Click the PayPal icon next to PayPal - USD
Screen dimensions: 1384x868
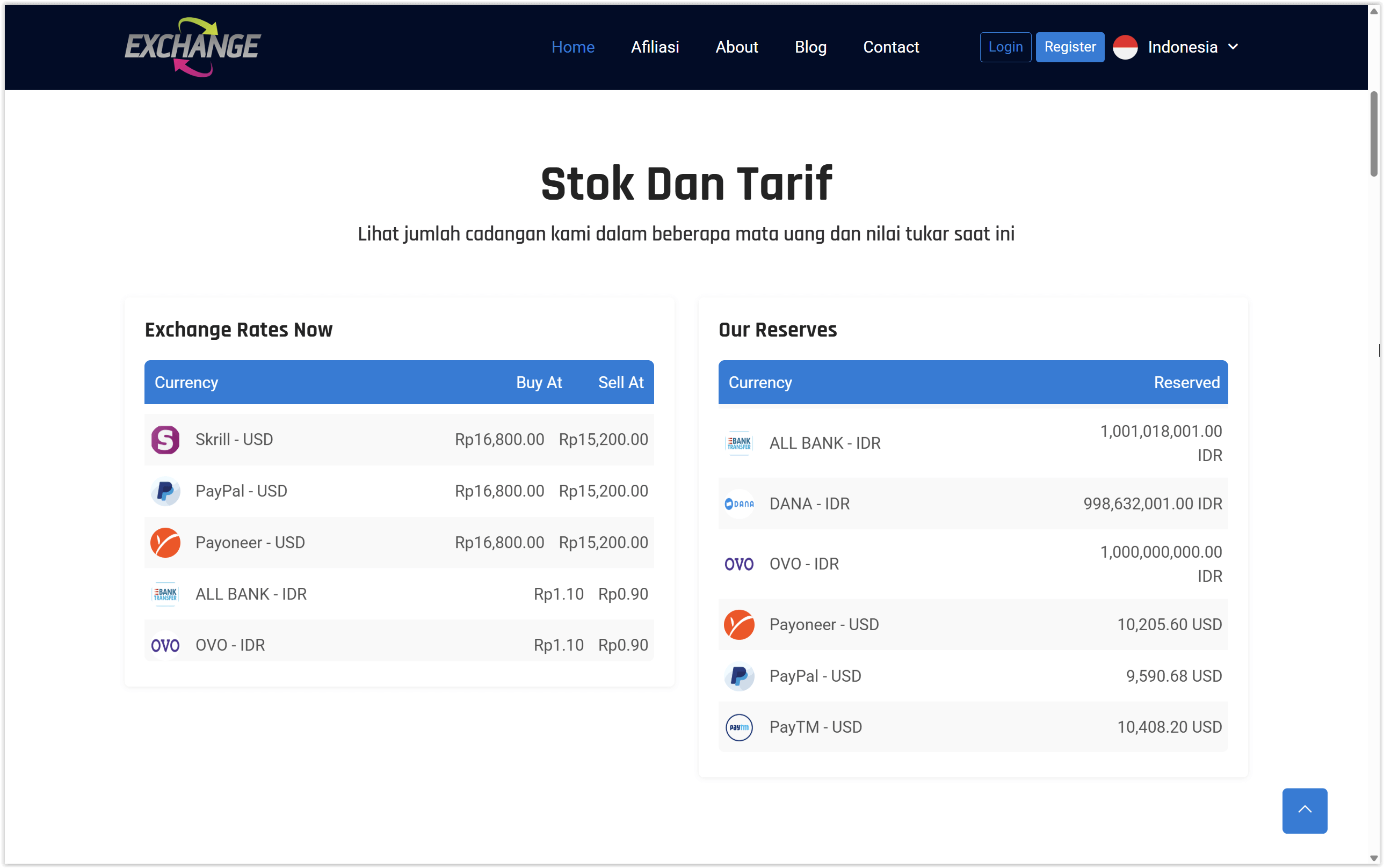[165, 491]
